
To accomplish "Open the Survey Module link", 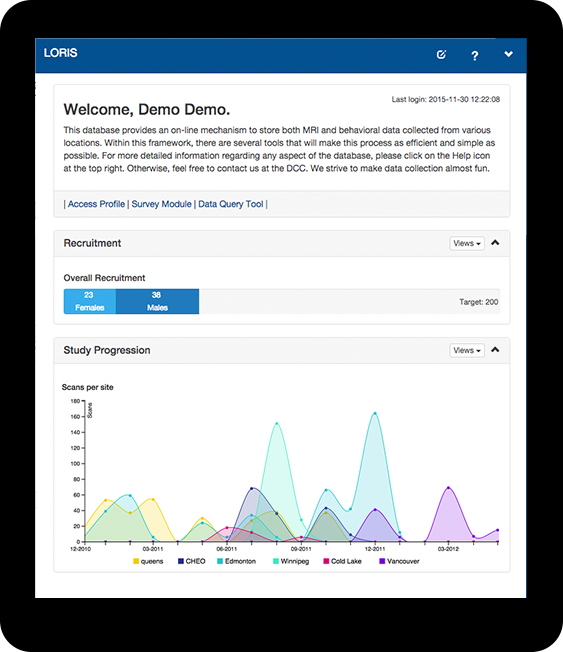I will [161, 204].
